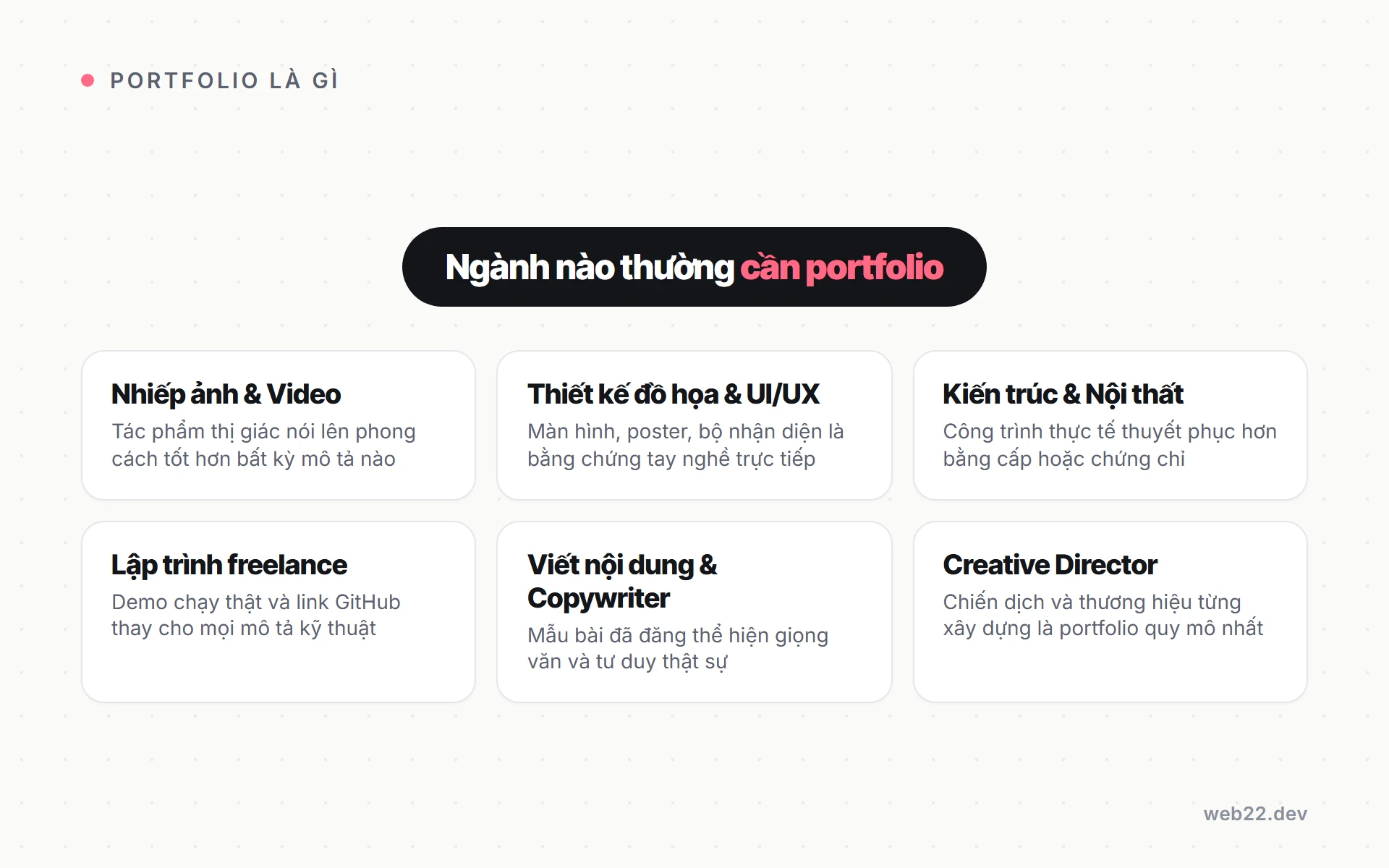This screenshot has height=868, width=1389.
Task: Select 'Lập trình freelance' card title
Action: (229, 565)
